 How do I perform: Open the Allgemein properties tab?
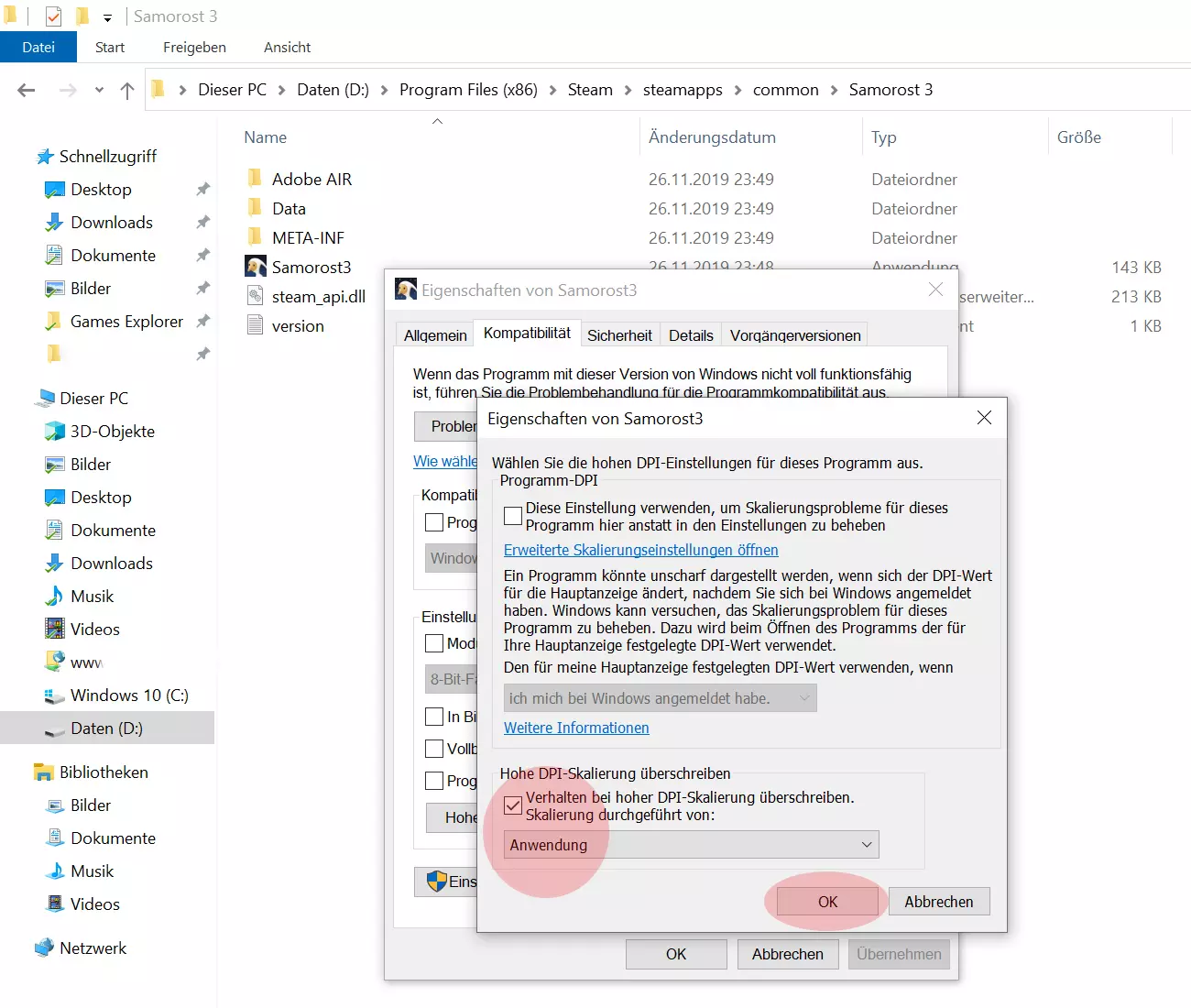click(x=435, y=335)
